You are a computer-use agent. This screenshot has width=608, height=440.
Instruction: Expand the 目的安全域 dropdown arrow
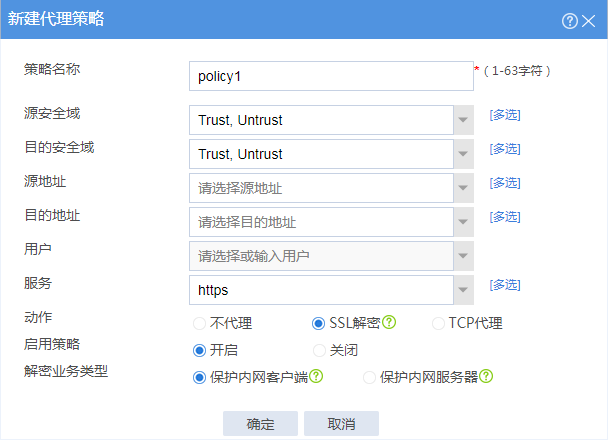pyautogui.click(x=463, y=154)
